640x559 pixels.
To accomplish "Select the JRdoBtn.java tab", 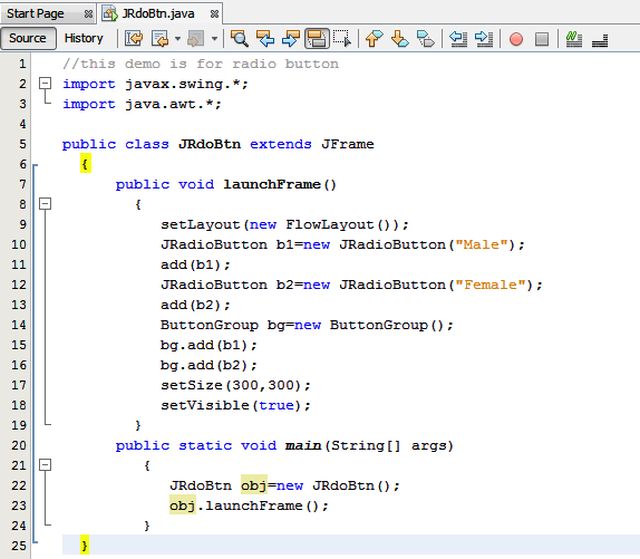I will [x=158, y=13].
